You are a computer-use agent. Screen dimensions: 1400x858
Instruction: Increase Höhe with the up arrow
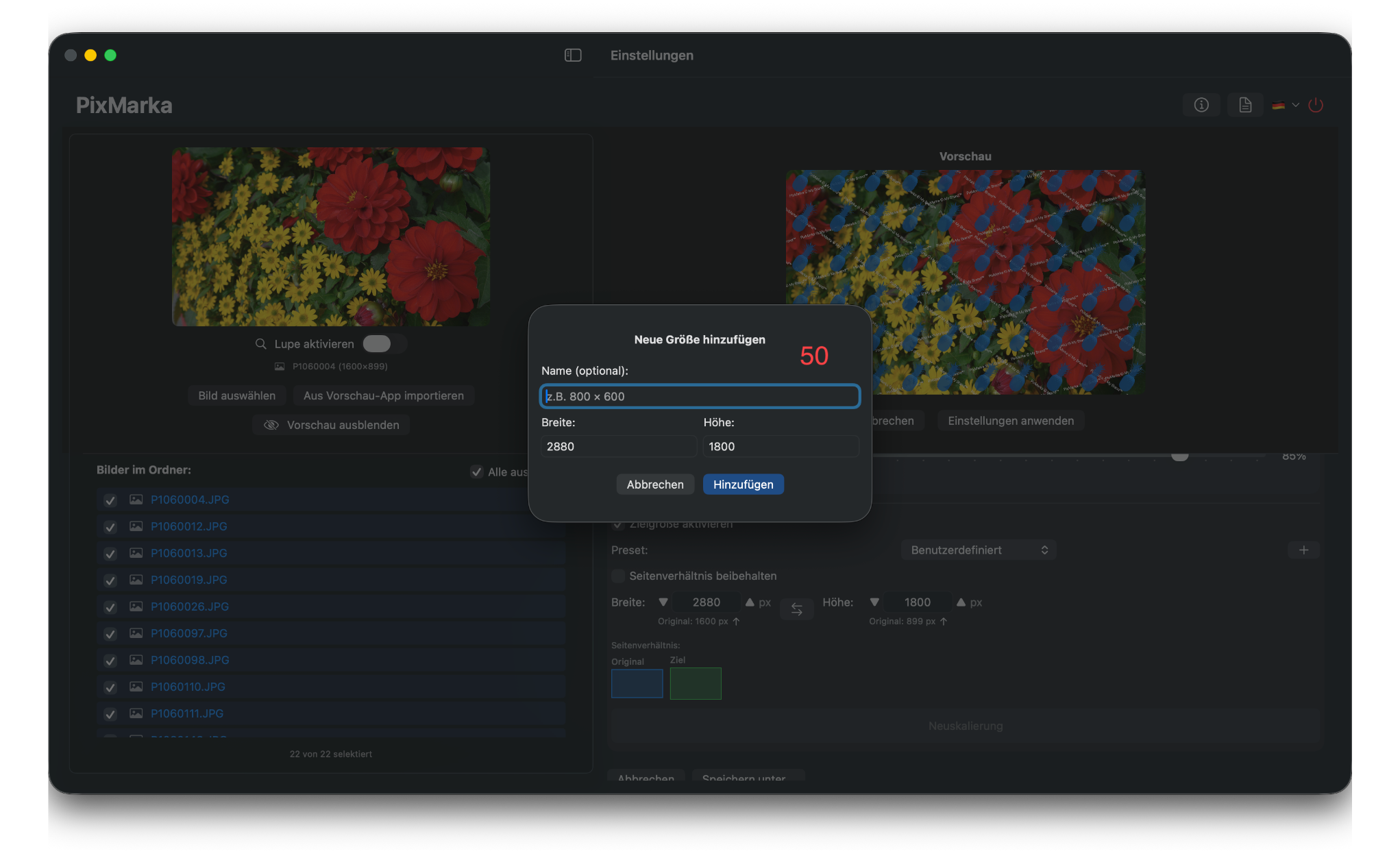point(961,602)
